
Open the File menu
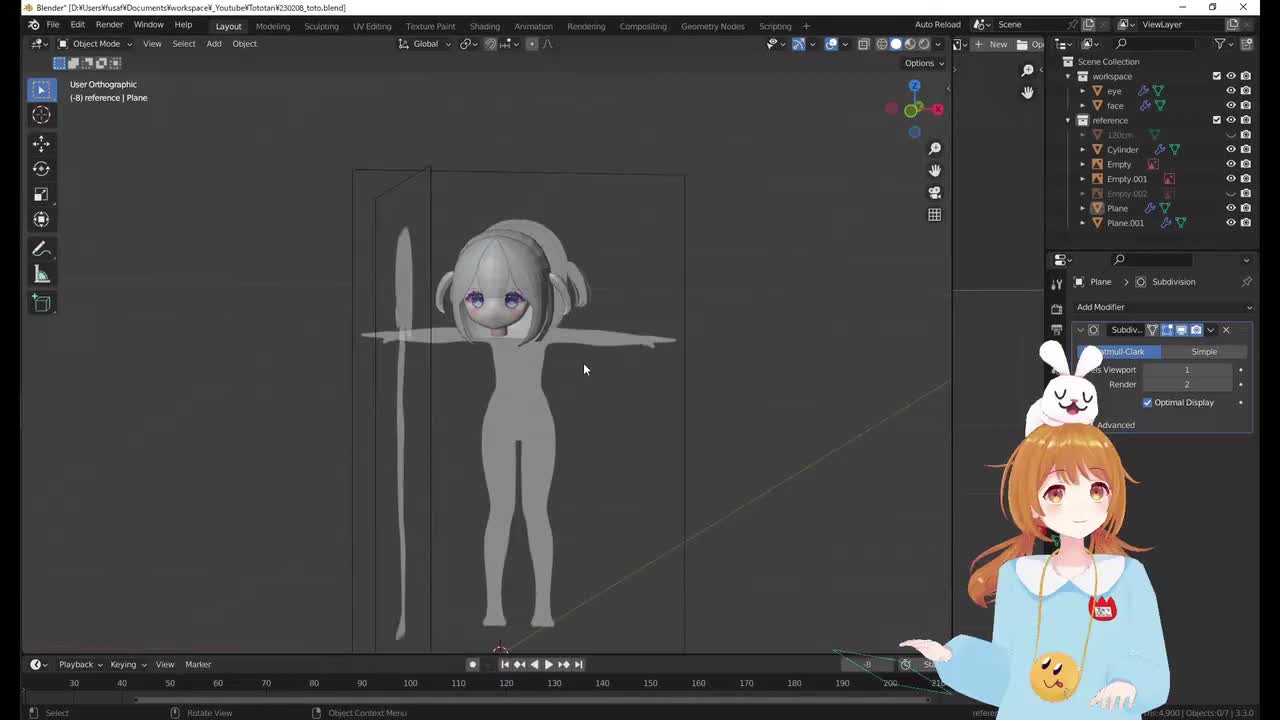pos(52,25)
